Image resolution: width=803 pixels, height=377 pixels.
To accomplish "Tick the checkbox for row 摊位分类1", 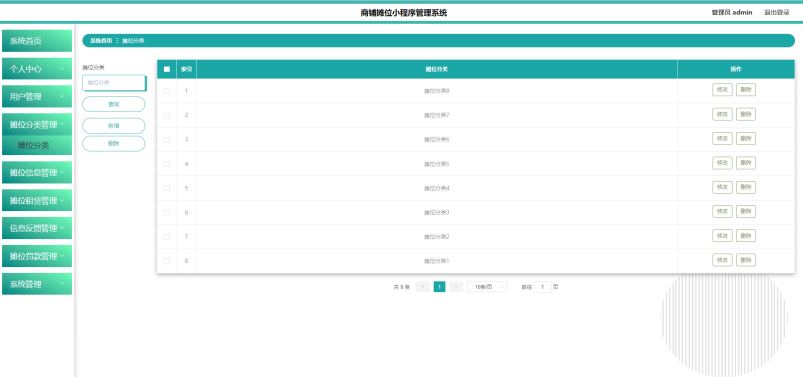I will [x=166, y=261].
